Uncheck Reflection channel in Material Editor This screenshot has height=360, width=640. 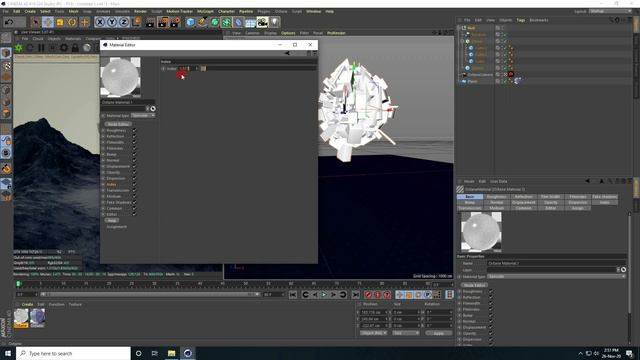[x=134, y=136]
